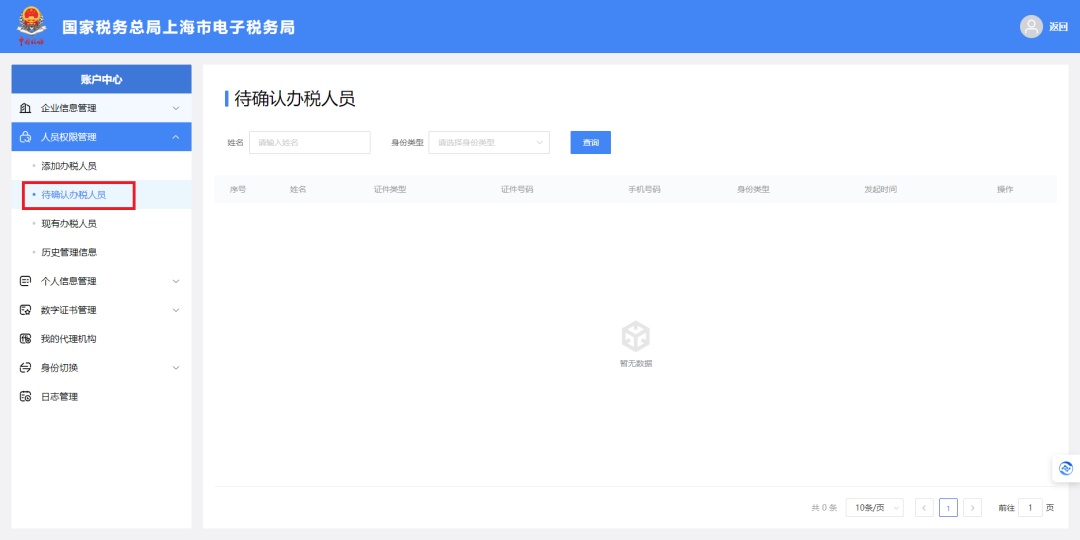Viewport: 1080px width, 540px height.
Task: Click the 查询 button
Action: point(590,143)
